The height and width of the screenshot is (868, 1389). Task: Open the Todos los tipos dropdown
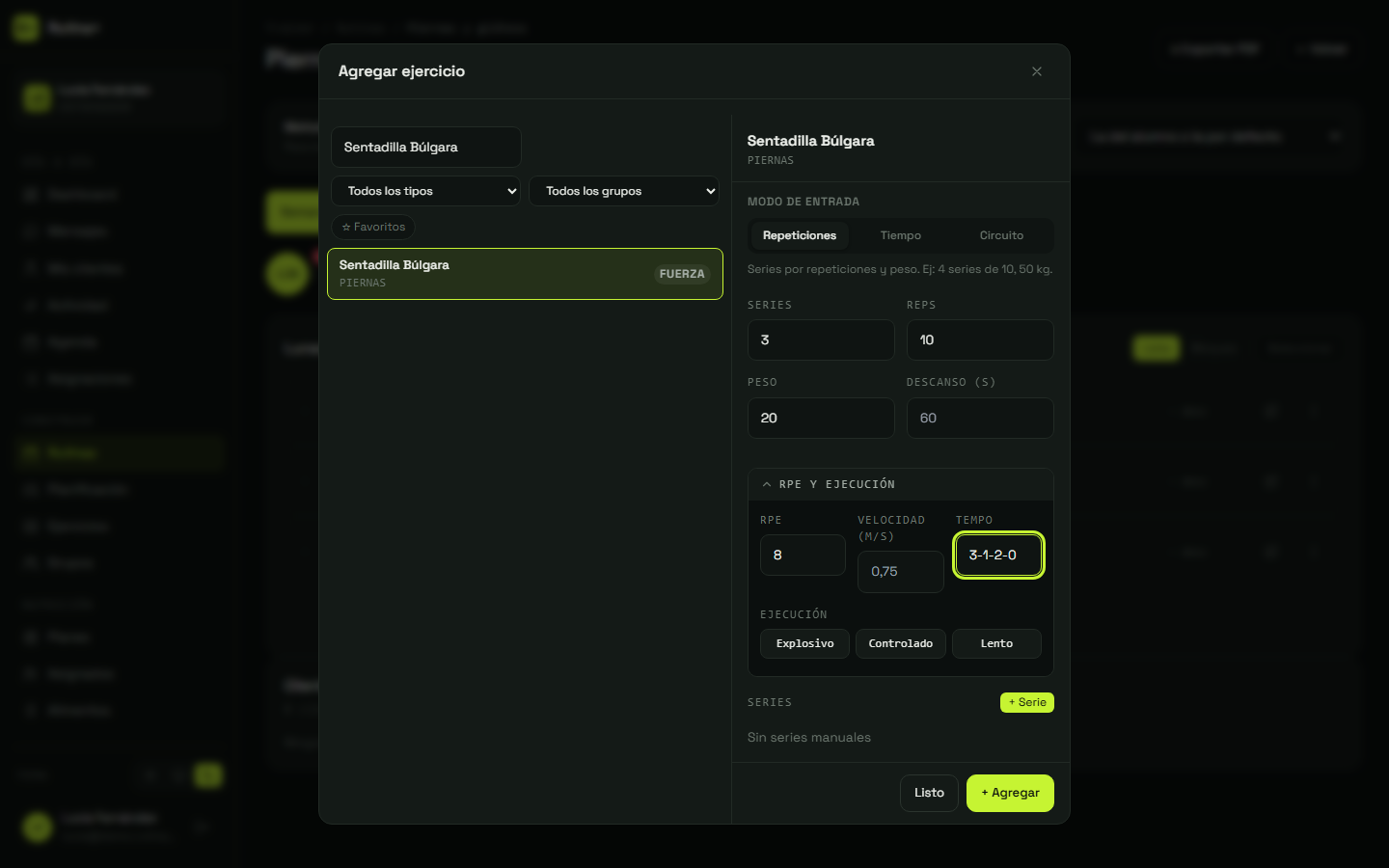426,191
